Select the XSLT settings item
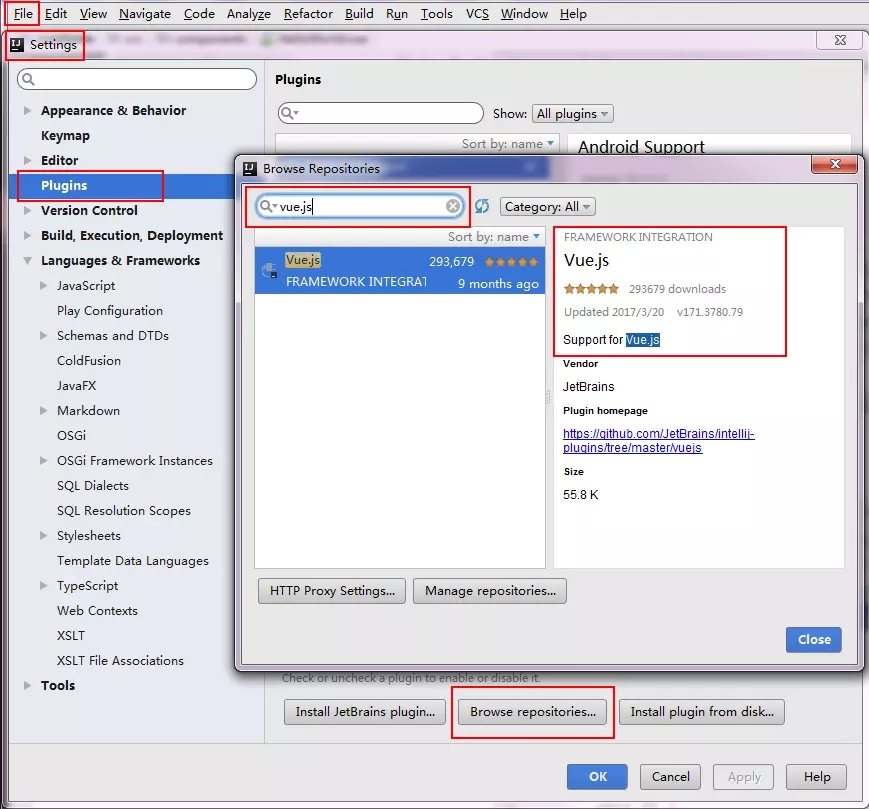The height and width of the screenshot is (809, 869). [x=71, y=636]
